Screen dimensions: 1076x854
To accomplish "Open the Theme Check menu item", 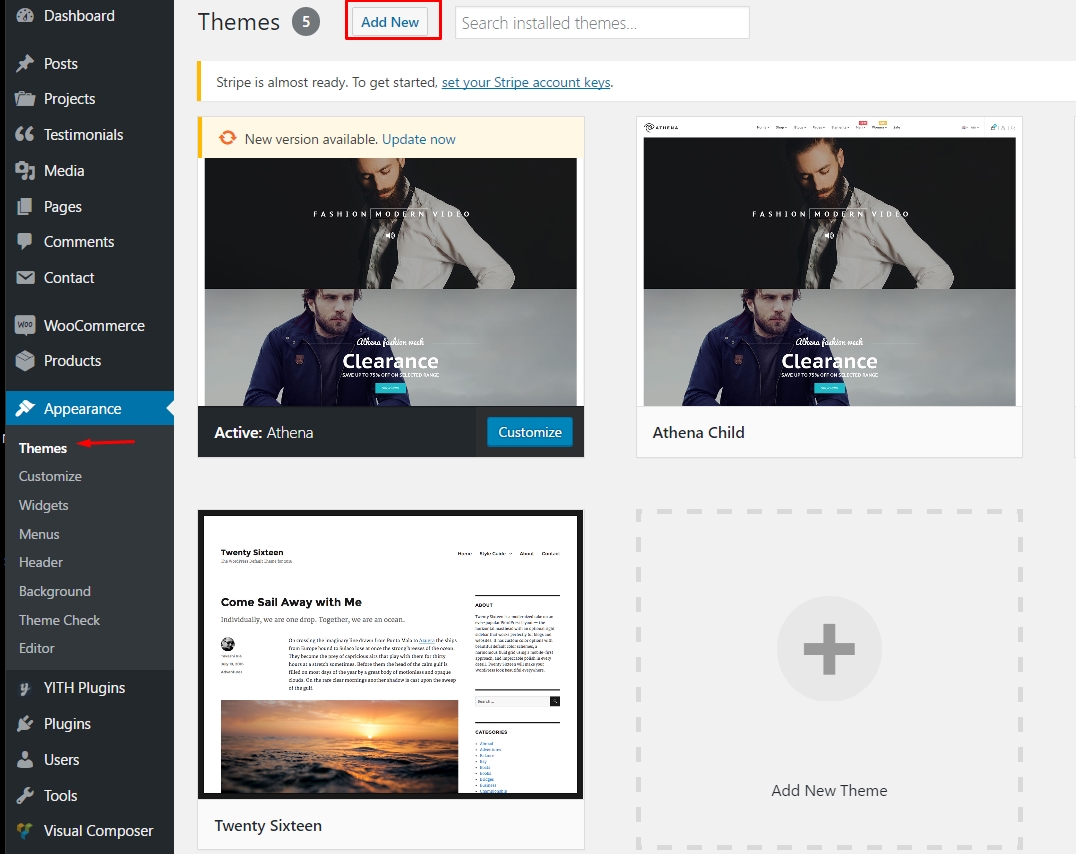I will 59,620.
